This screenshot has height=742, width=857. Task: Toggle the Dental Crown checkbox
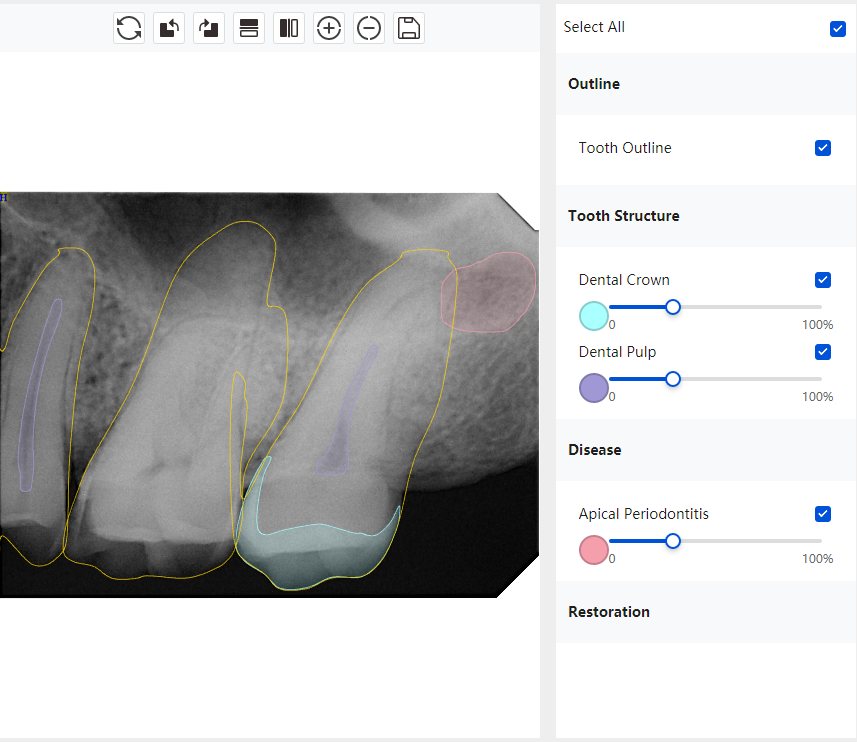point(823,280)
